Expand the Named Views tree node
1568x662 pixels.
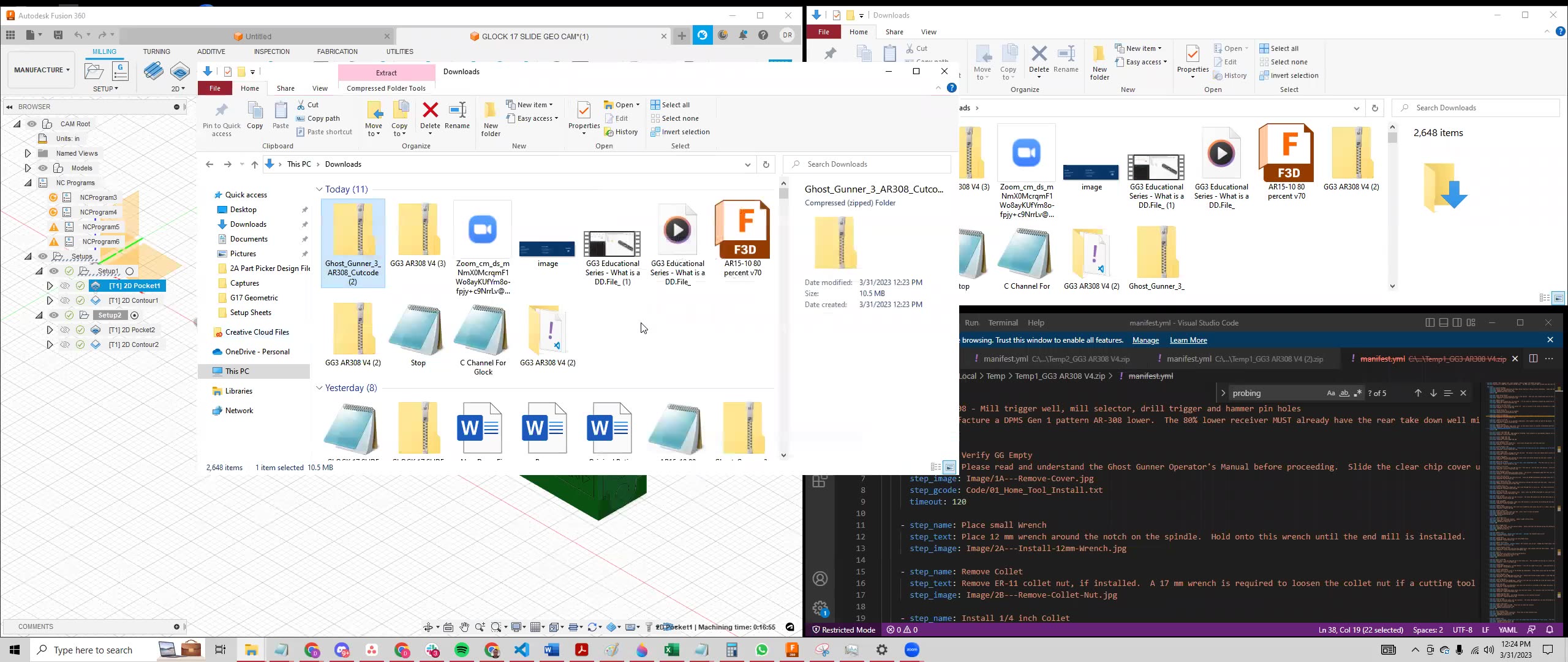pyautogui.click(x=28, y=153)
